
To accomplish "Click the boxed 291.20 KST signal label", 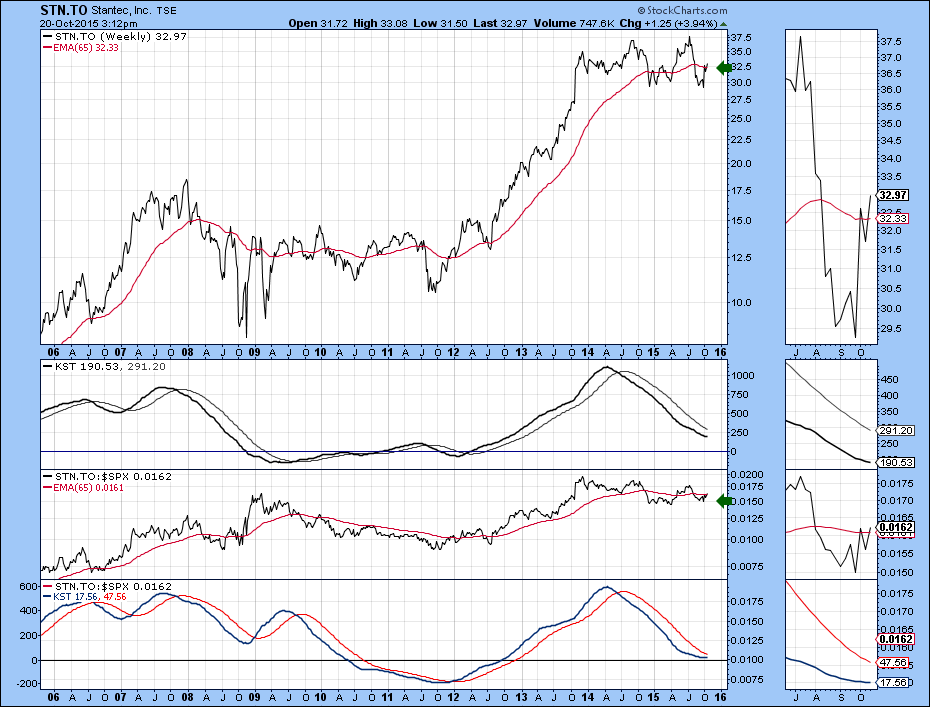I will 896,430.
